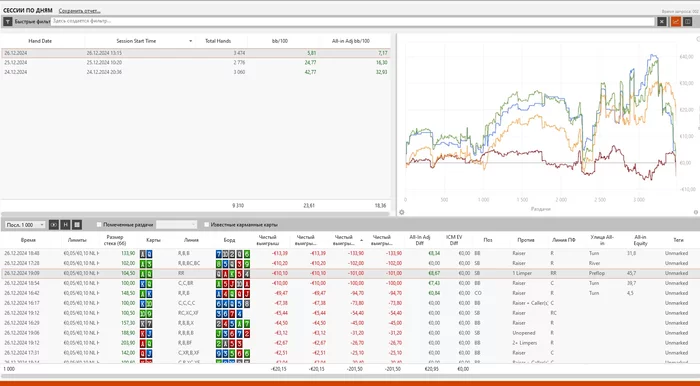Click the replayer icon next to Посл. 1 000

(54, 225)
